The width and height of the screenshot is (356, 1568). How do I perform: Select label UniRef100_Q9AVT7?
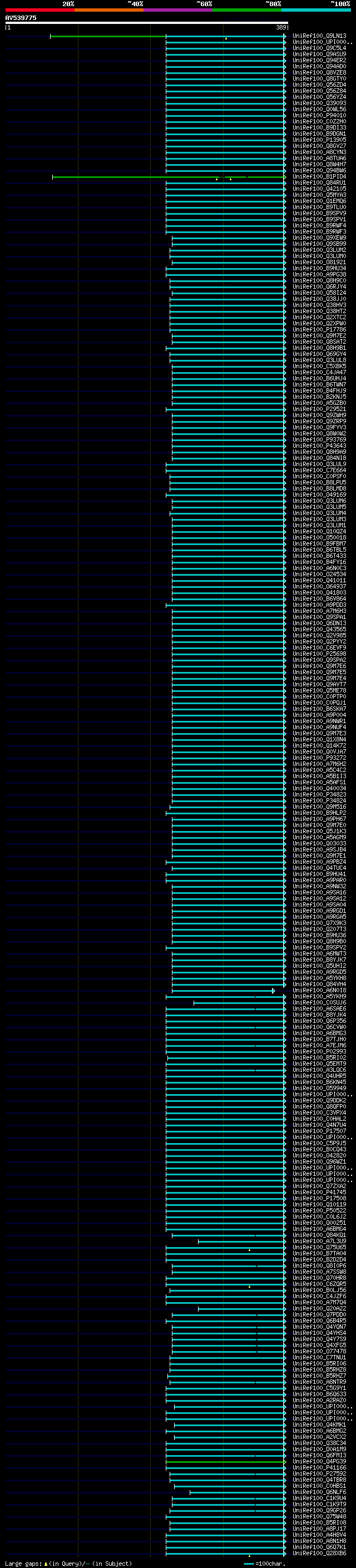click(x=319, y=684)
